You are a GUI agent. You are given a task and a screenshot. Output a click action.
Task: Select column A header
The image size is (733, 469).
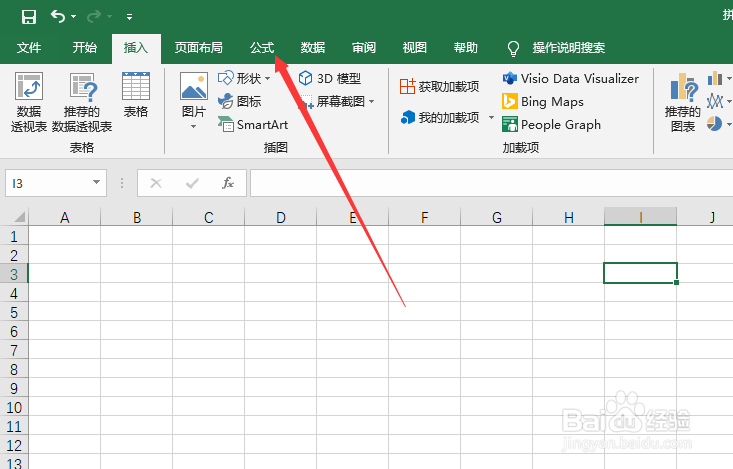click(65, 217)
